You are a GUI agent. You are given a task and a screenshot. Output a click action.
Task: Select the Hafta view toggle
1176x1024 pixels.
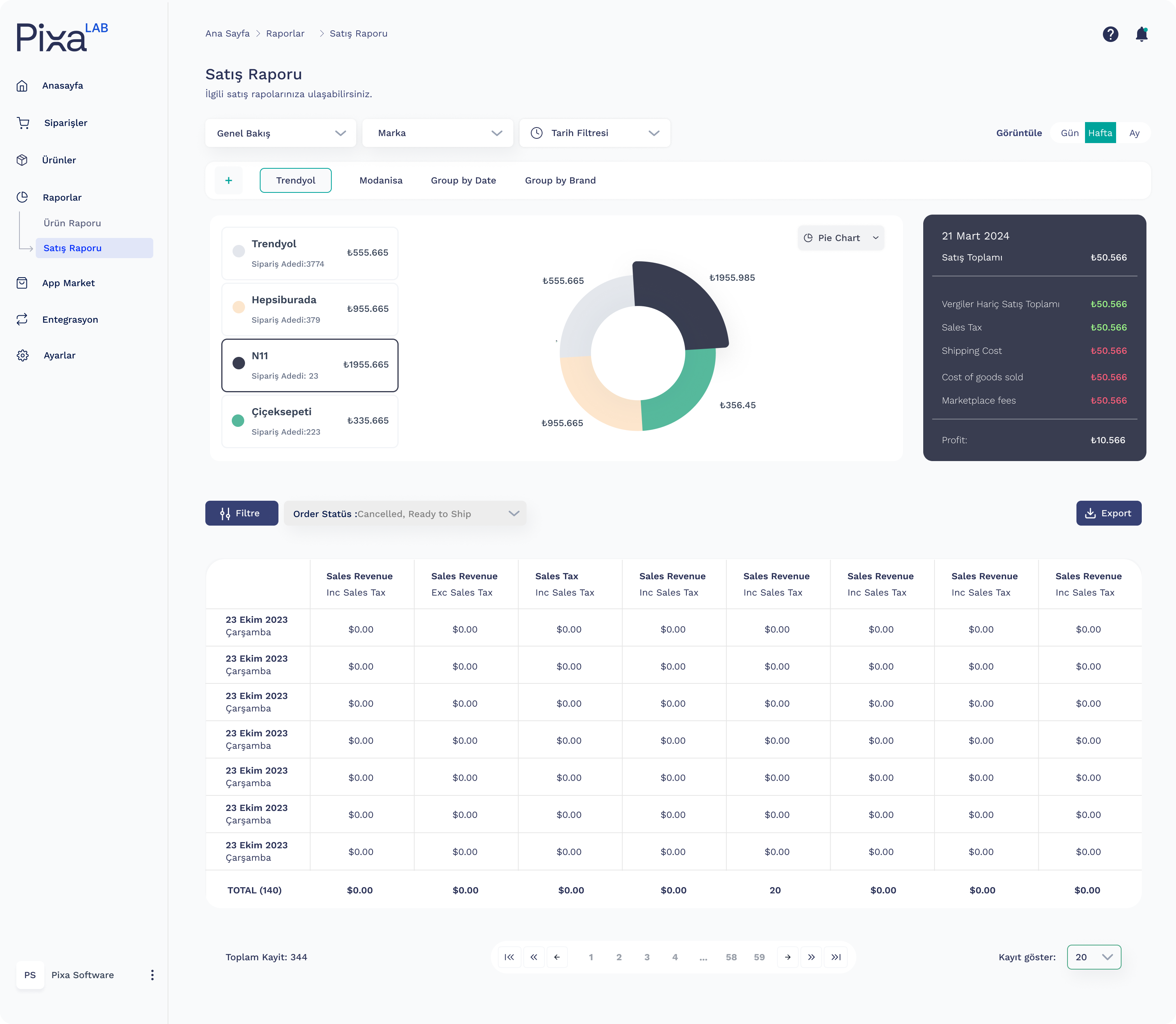(x=1100, y=133)
